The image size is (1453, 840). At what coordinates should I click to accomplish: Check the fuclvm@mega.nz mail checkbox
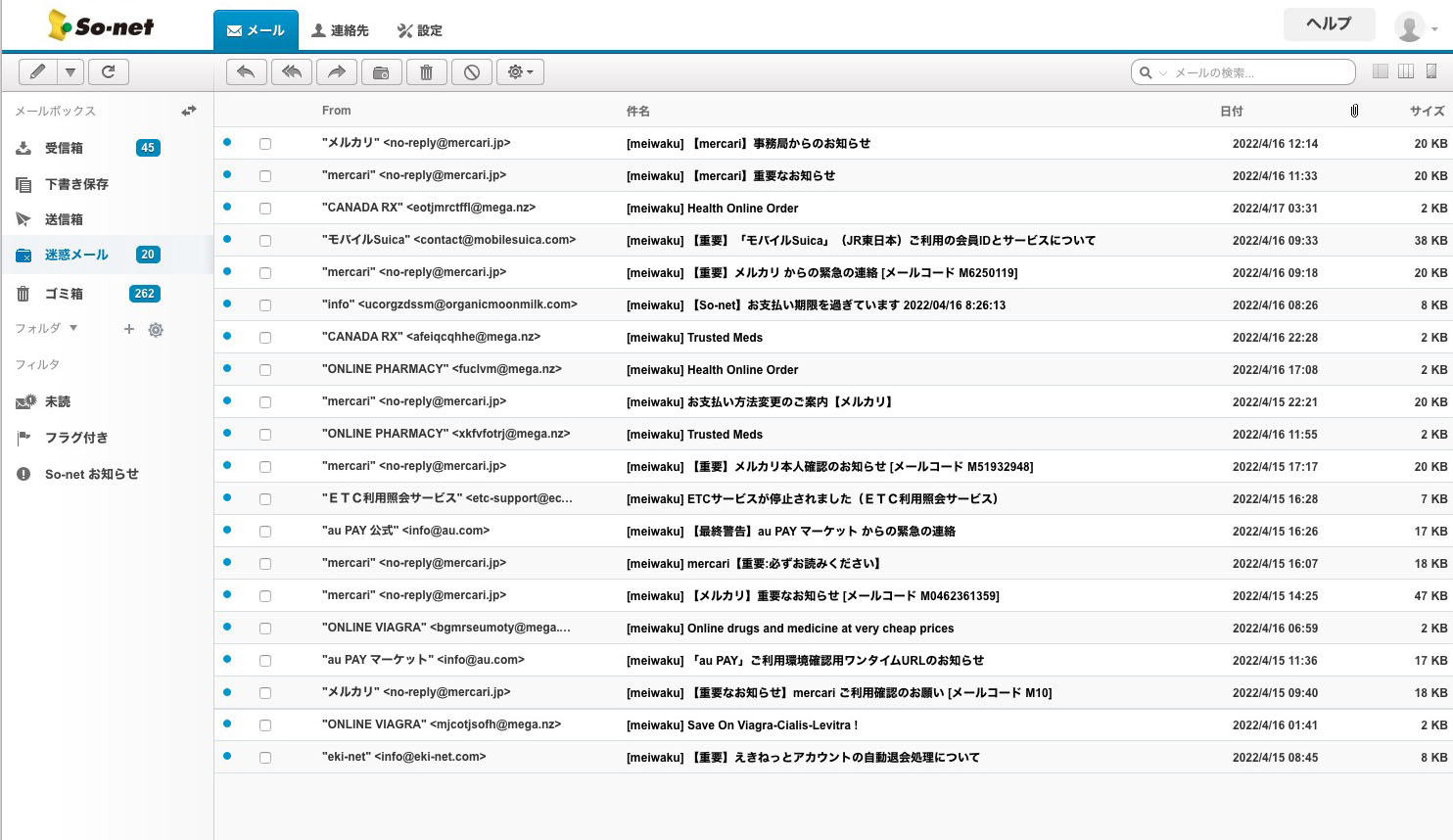(x=265, y=370)
